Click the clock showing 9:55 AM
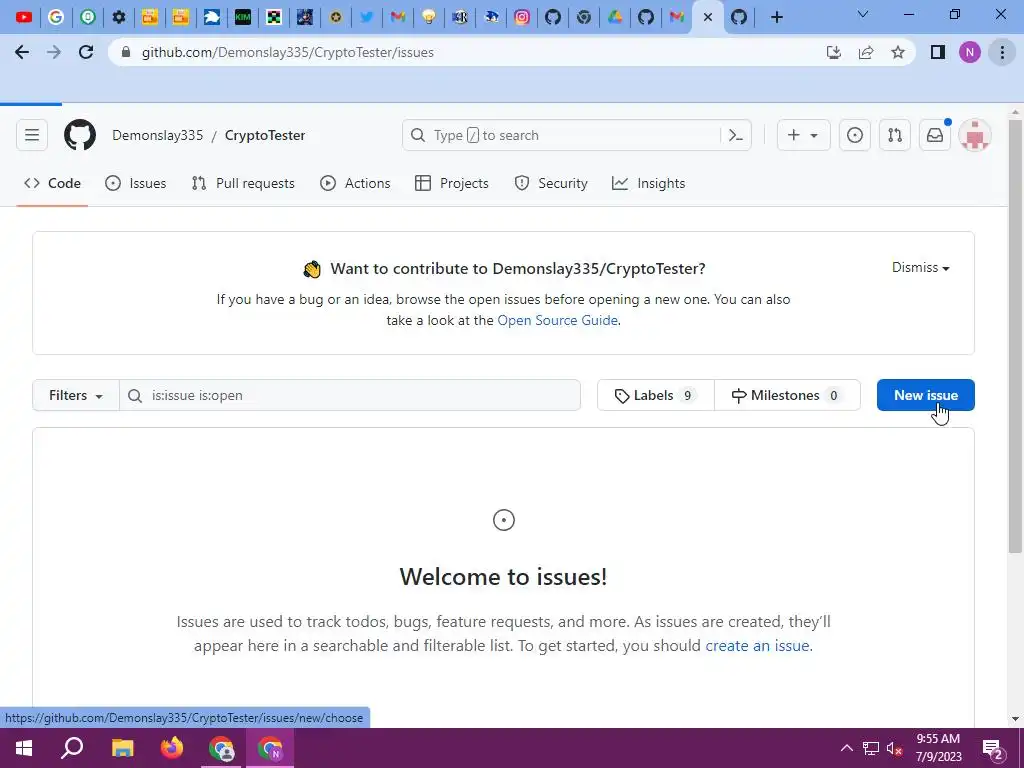 click(938, 739)
